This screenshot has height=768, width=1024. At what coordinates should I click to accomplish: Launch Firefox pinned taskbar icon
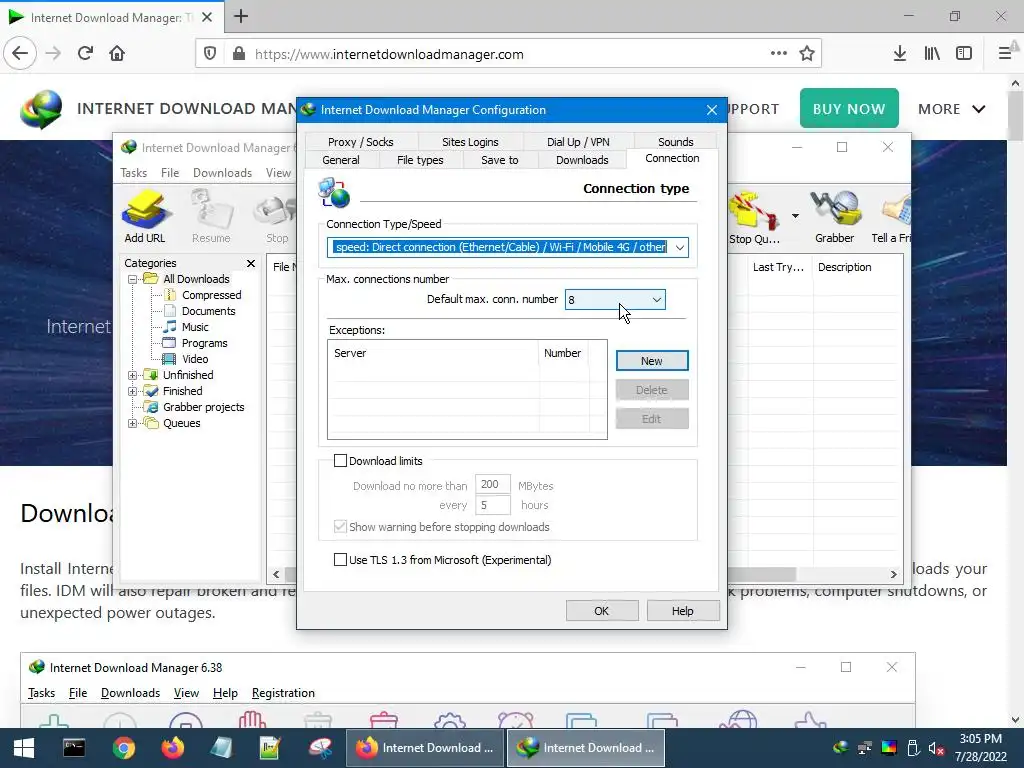coord(173,748)
